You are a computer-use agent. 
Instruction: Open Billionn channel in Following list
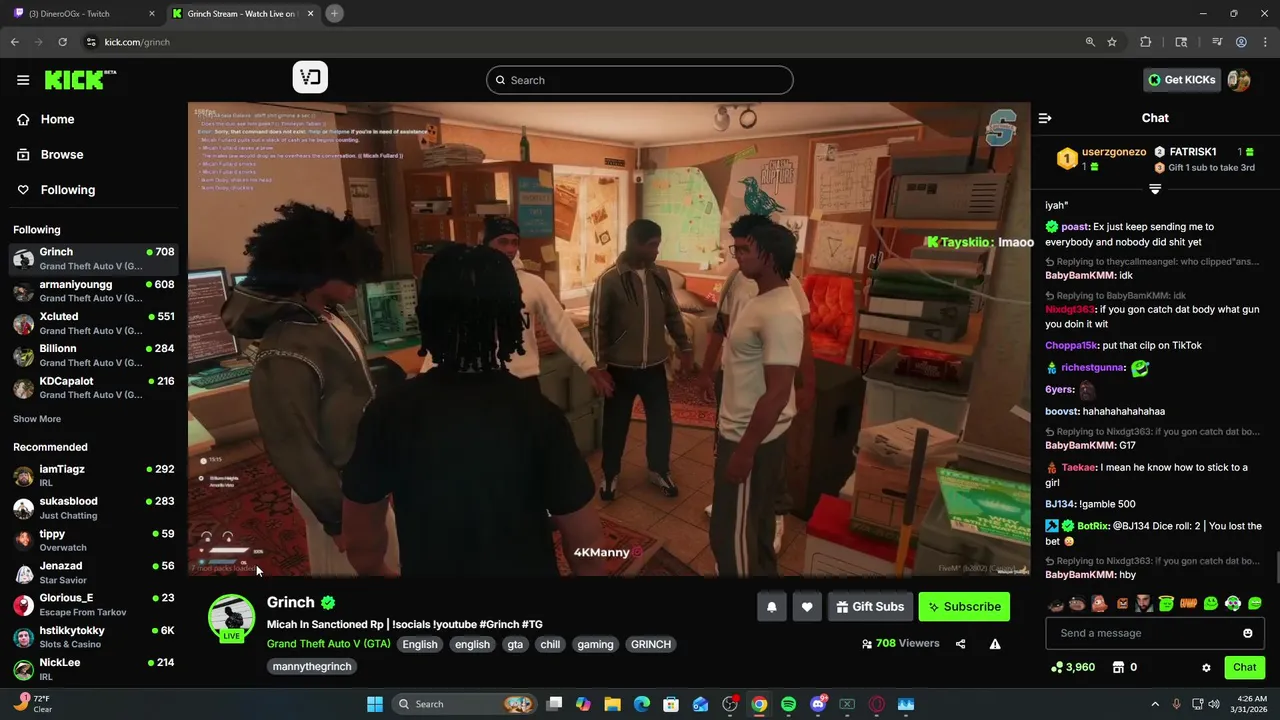(94, 355)
